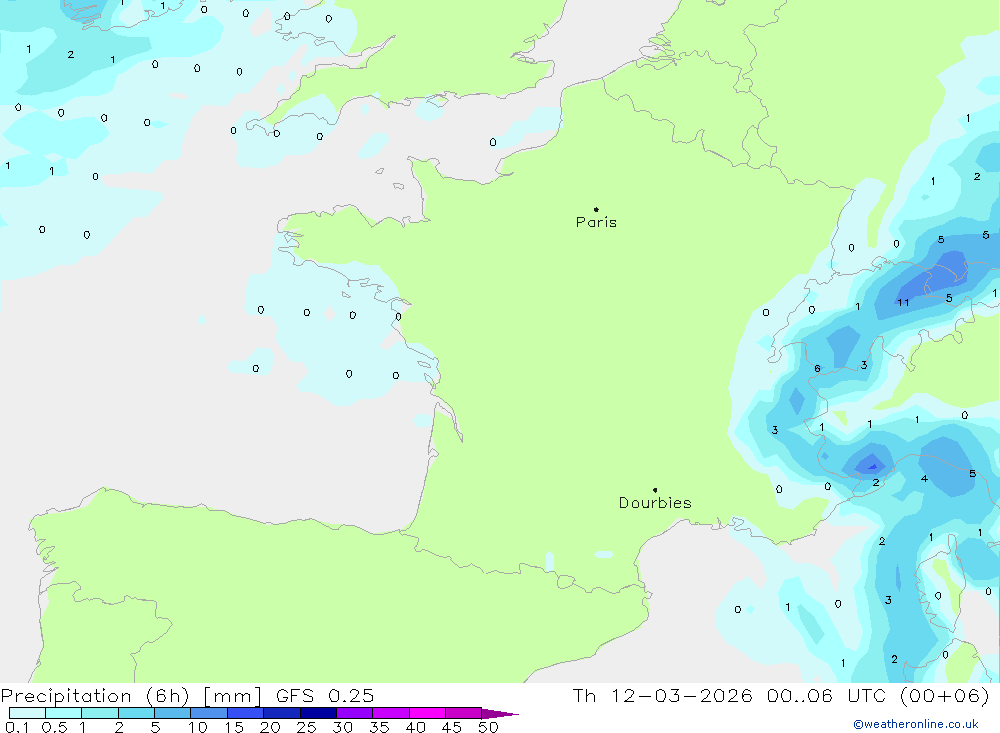Click the '25' legend scale label
The height and width of the screenshot is (733, 1000).
tap(306, 727)
